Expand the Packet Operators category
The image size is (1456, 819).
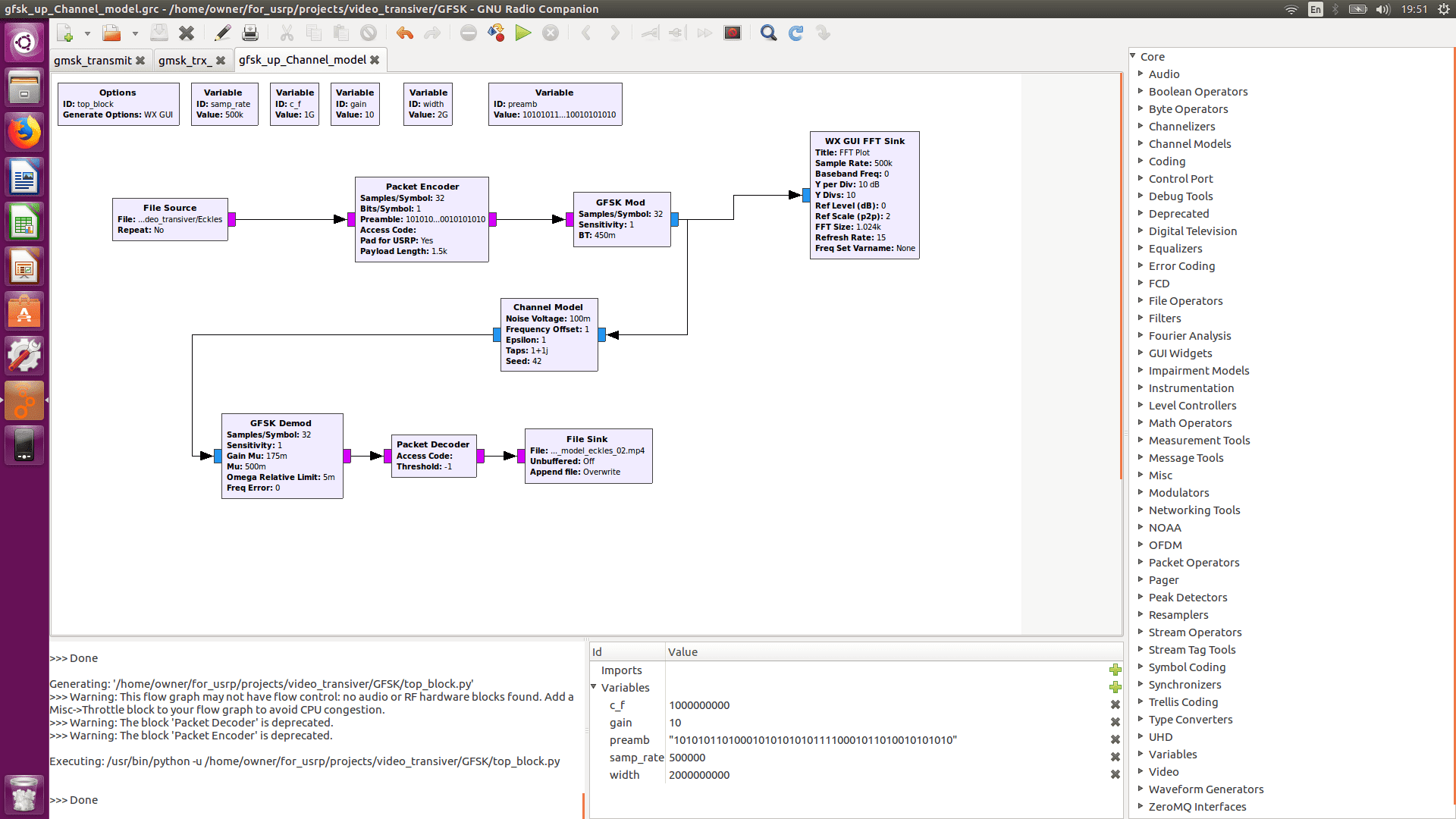[1141, 562]
